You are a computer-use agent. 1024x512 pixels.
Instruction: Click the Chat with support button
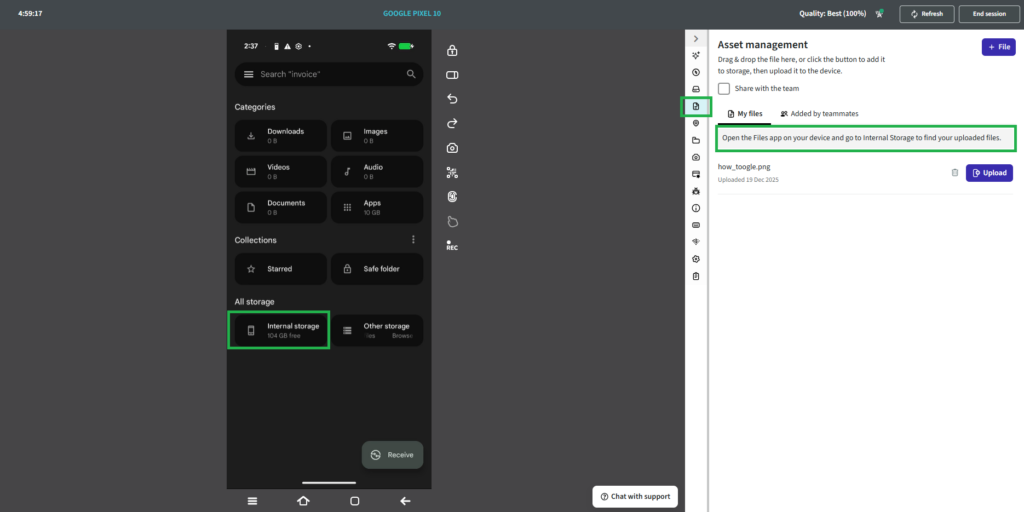(x=635, y=496)
